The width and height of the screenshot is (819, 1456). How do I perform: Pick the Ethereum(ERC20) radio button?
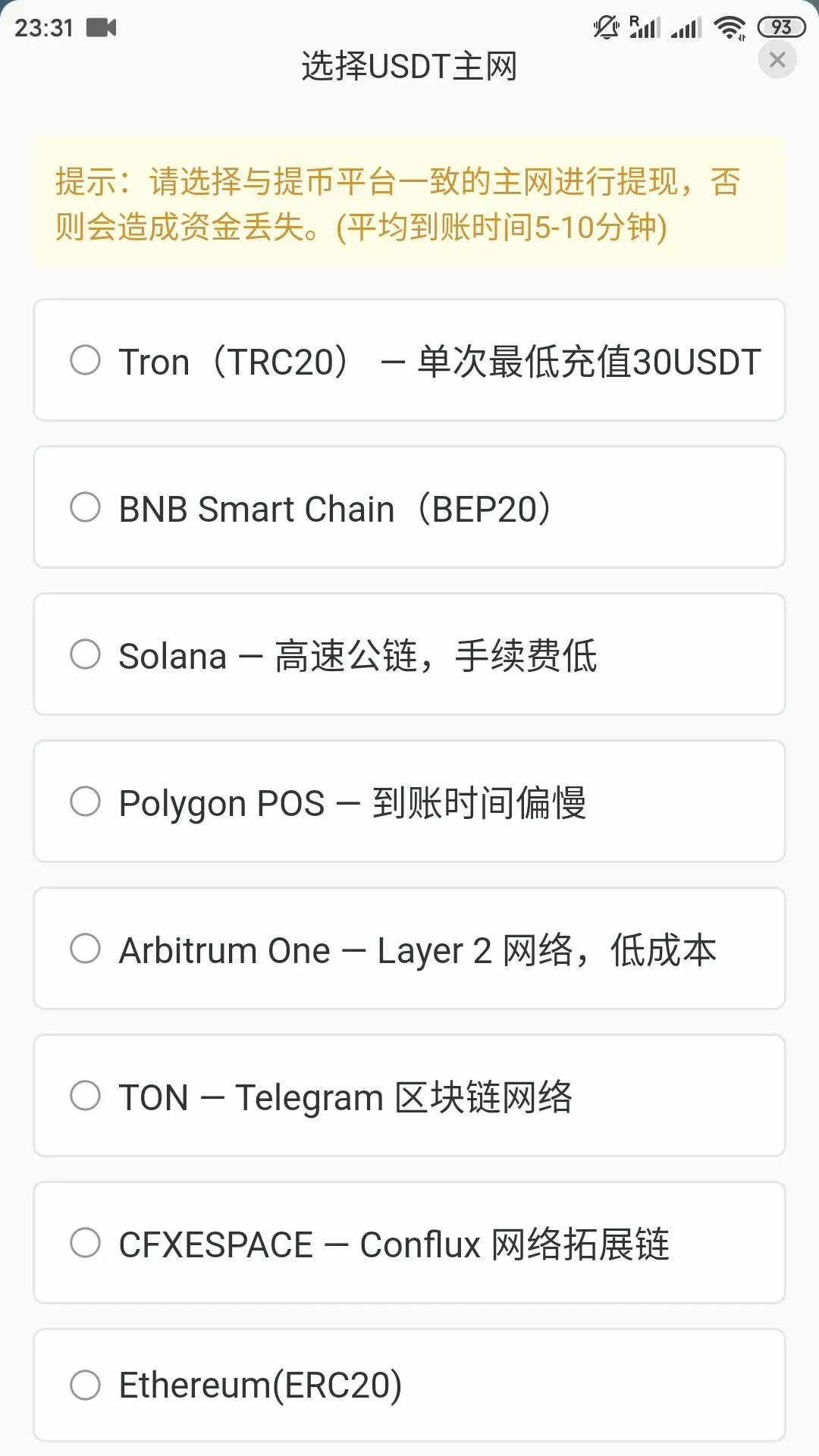(85, 1385)
